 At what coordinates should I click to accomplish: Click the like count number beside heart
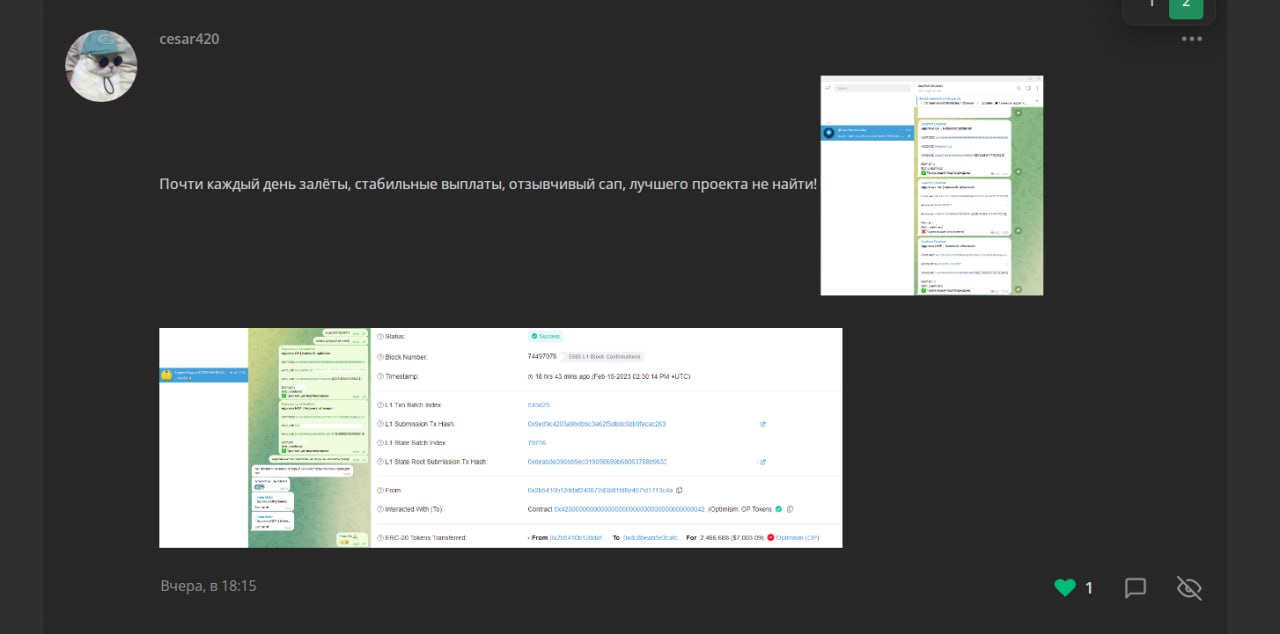[1089, 588]
